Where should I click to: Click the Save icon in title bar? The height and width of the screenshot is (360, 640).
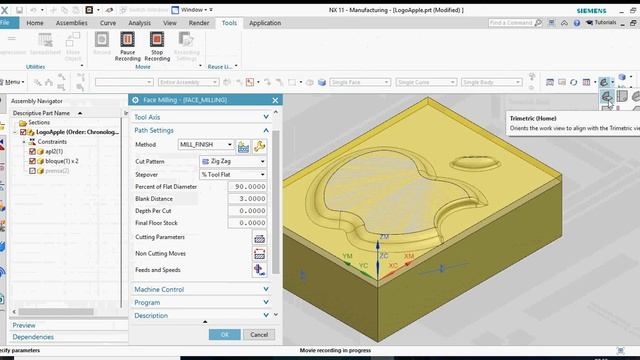pos(19,10)
